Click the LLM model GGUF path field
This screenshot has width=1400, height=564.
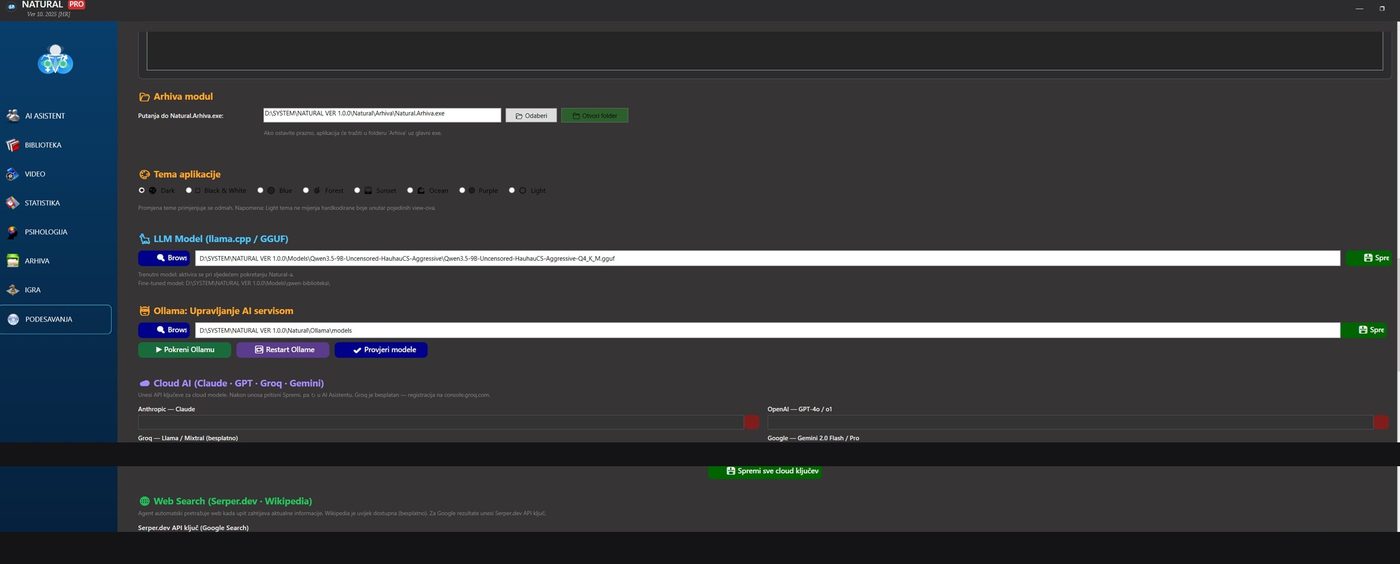(767, 258)
